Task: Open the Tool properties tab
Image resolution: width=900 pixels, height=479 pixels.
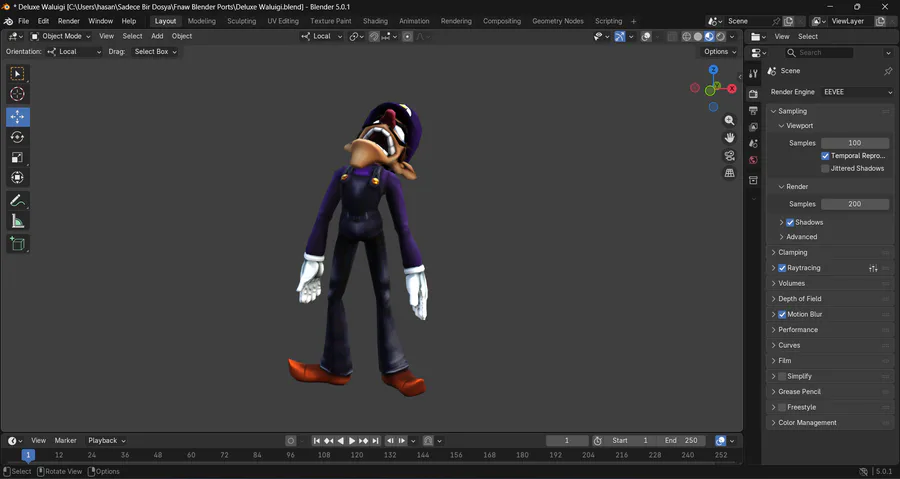Action: pos(753,73)
